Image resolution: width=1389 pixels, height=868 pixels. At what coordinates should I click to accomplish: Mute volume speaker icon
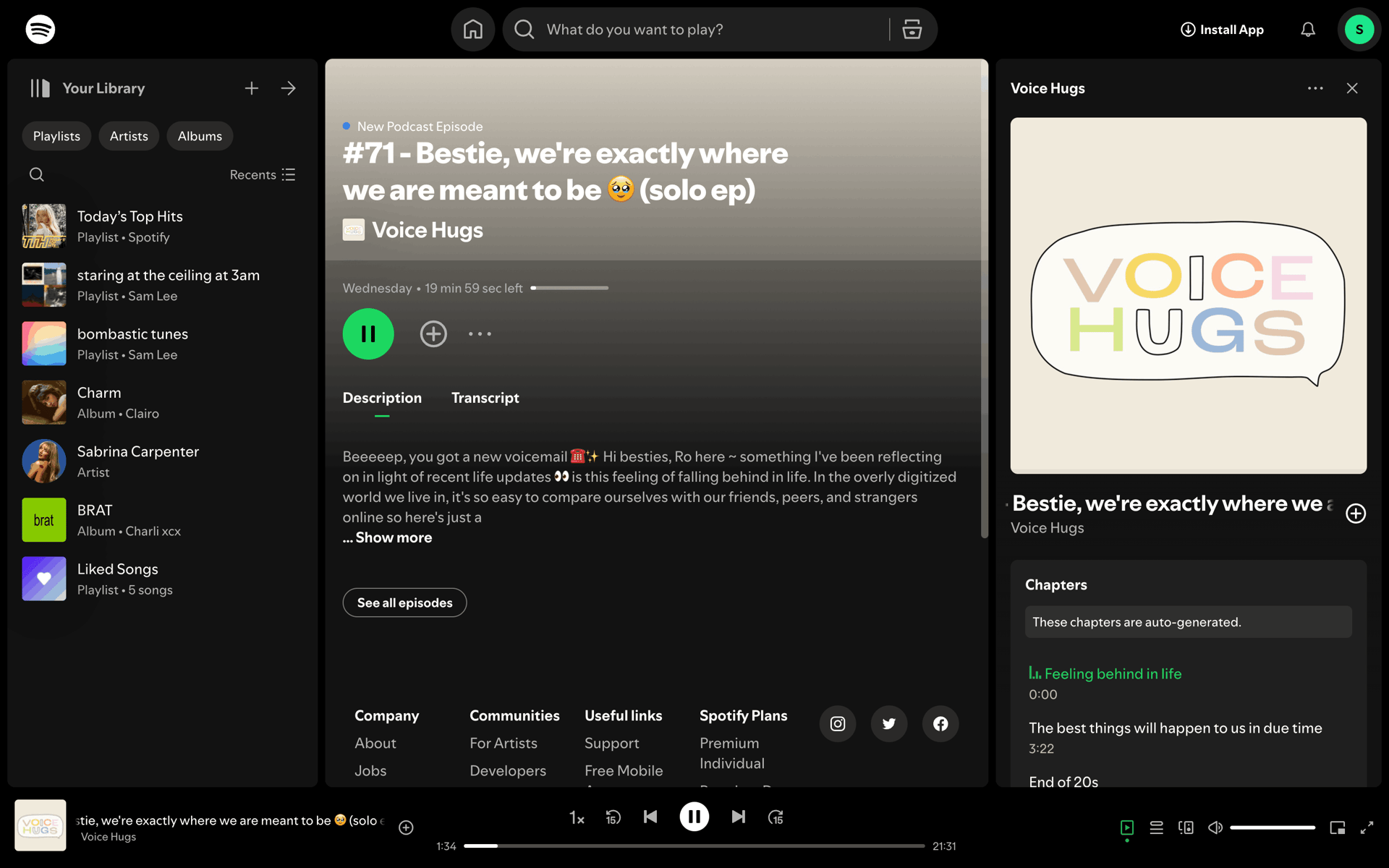(1215, 827)
